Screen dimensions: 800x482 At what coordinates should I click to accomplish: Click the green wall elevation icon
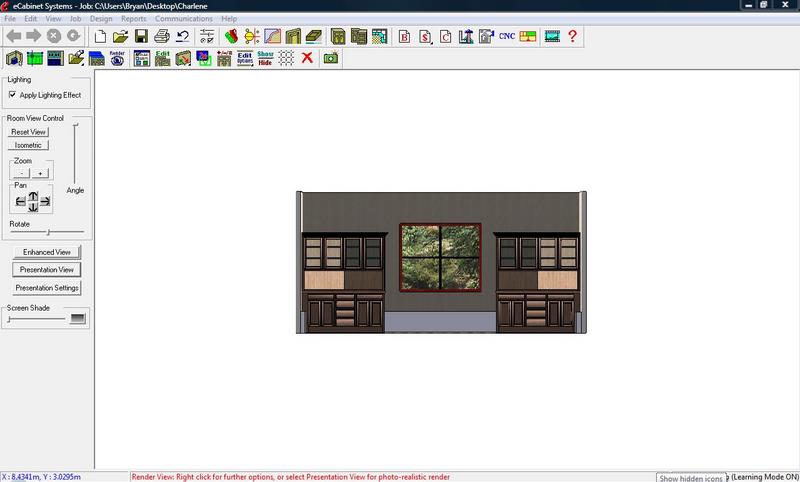click(35, 58)
